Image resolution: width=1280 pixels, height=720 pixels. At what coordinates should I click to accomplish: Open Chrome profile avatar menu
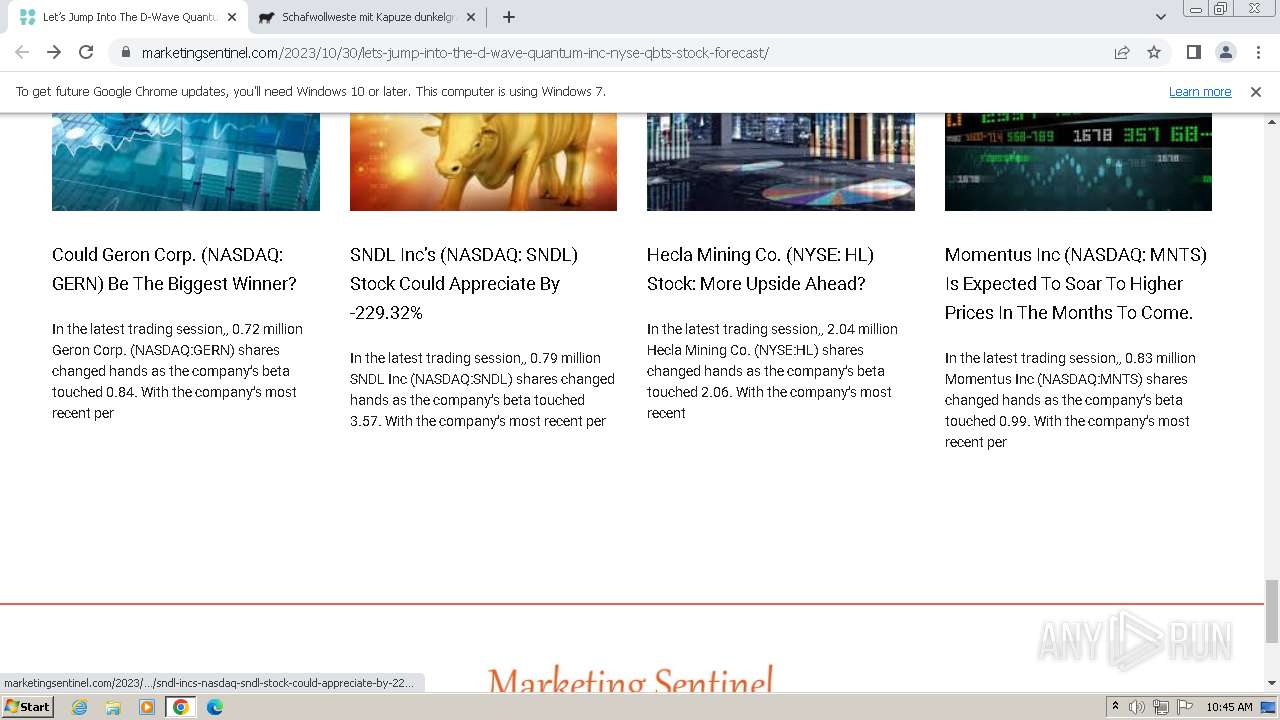click(1225, 52)
